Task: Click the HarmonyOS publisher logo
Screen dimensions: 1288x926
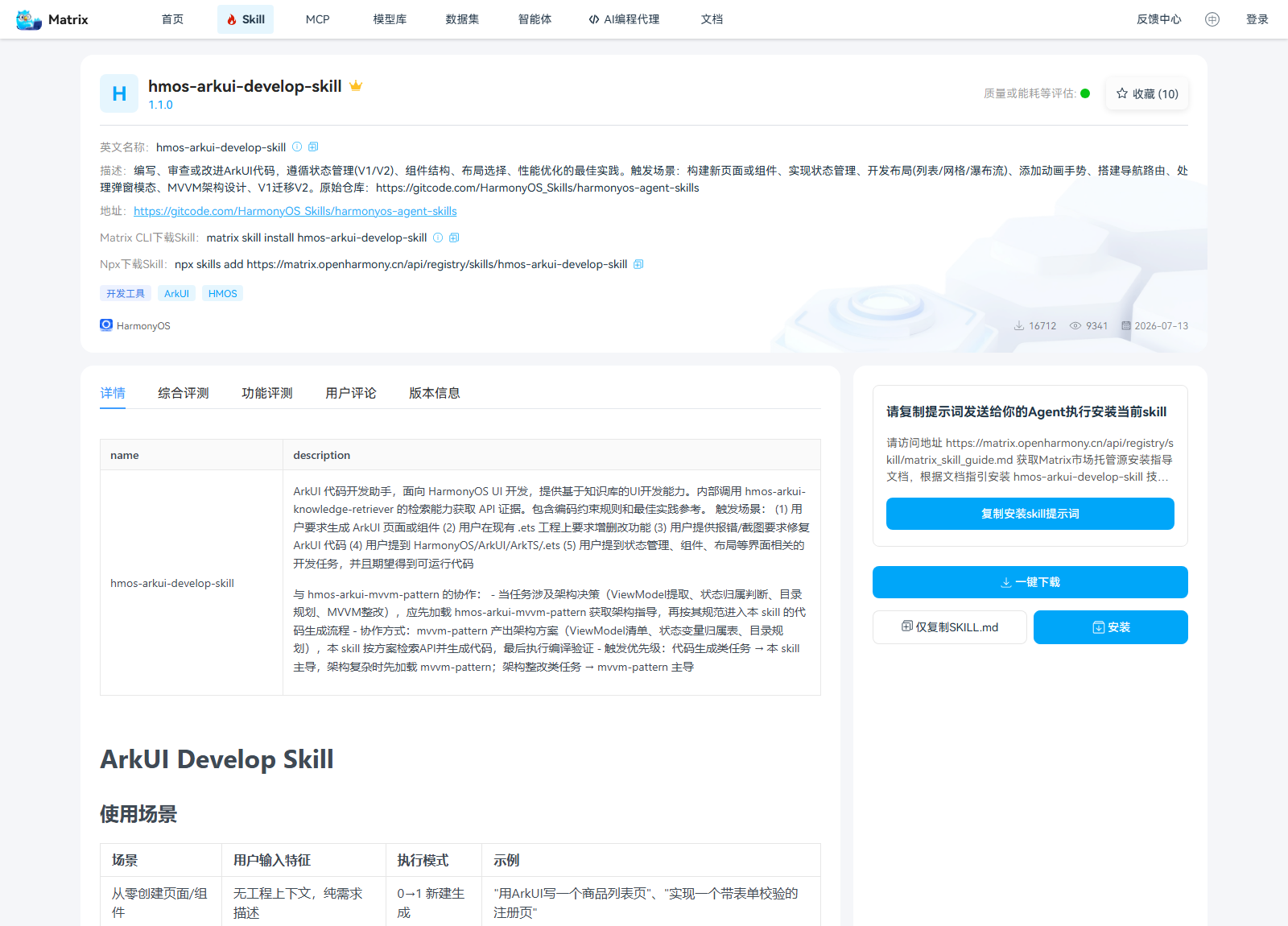Action: (x=106, y=325)
